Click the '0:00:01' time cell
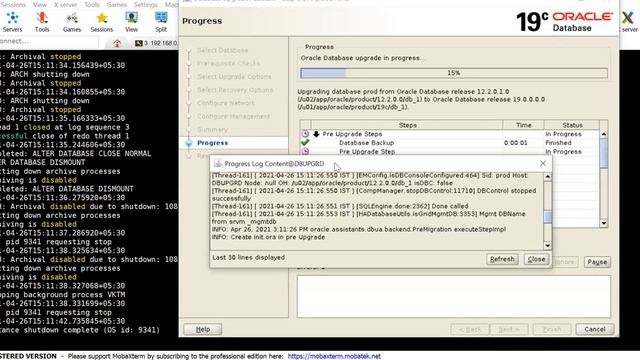Image resolution: width=640 pixels, height=360 pixels. coord(516,143)
